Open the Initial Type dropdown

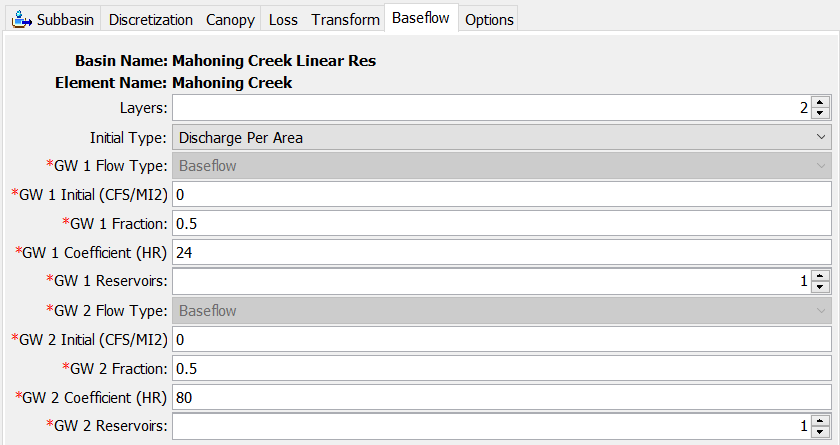(501, 137)
